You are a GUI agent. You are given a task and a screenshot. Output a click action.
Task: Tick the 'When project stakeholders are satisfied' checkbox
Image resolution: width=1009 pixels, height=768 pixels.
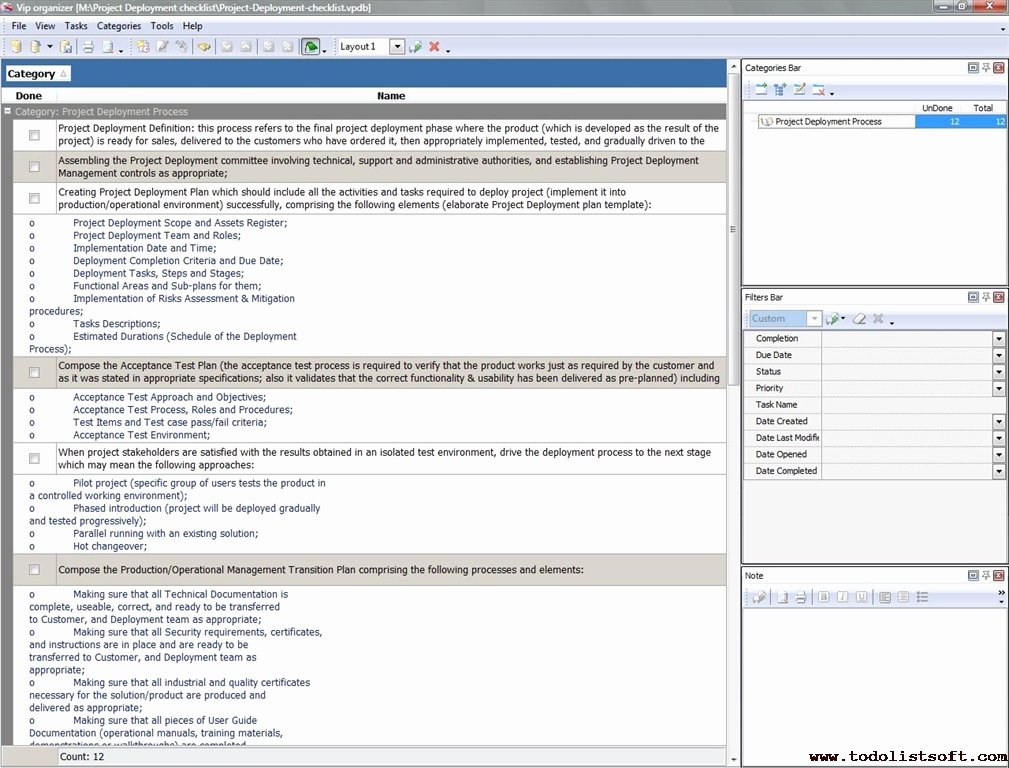(x=34, y=458)
